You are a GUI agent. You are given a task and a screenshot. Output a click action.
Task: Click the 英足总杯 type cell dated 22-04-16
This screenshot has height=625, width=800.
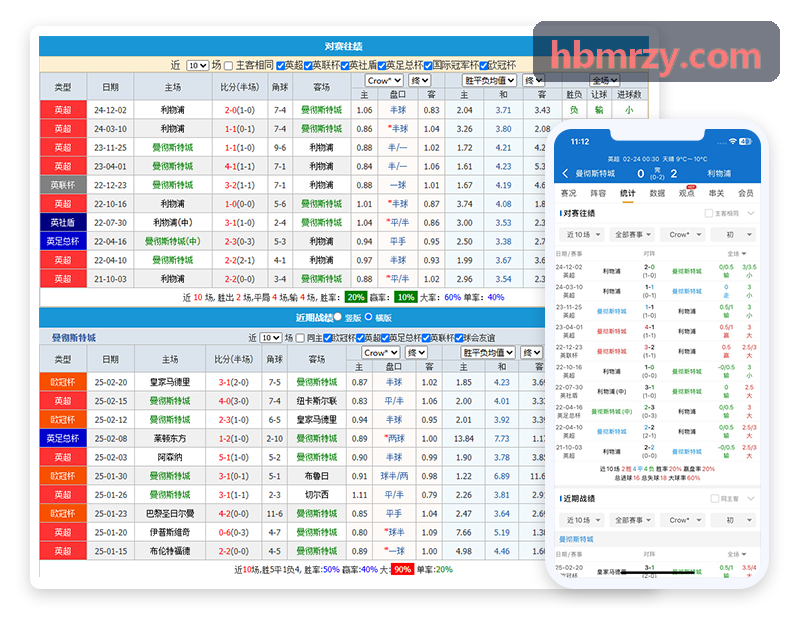pos(63,241)
